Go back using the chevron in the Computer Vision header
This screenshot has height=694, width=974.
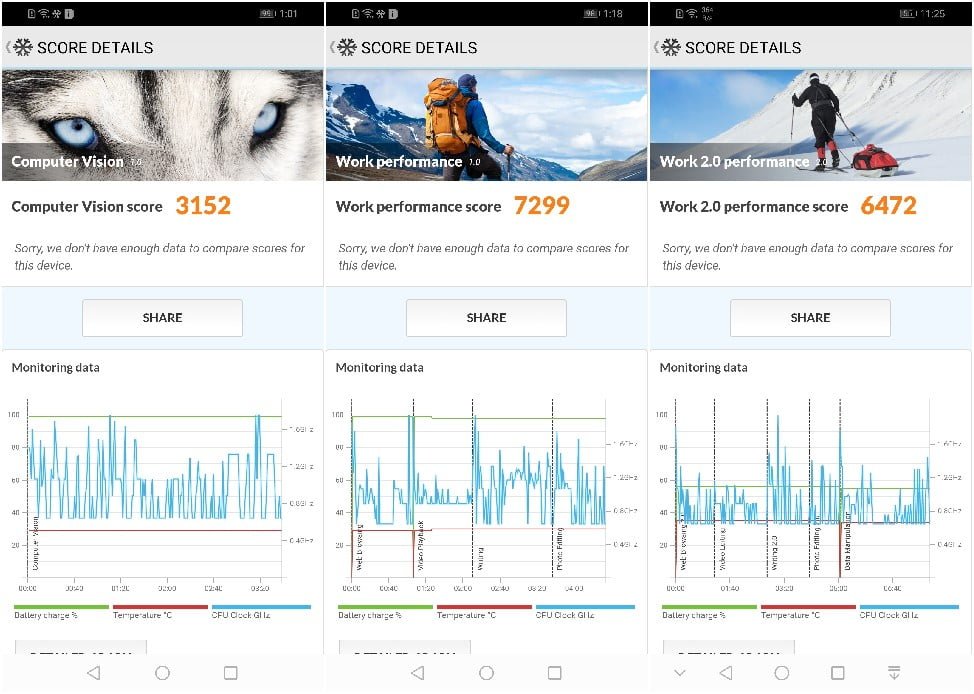pos(7,47)
